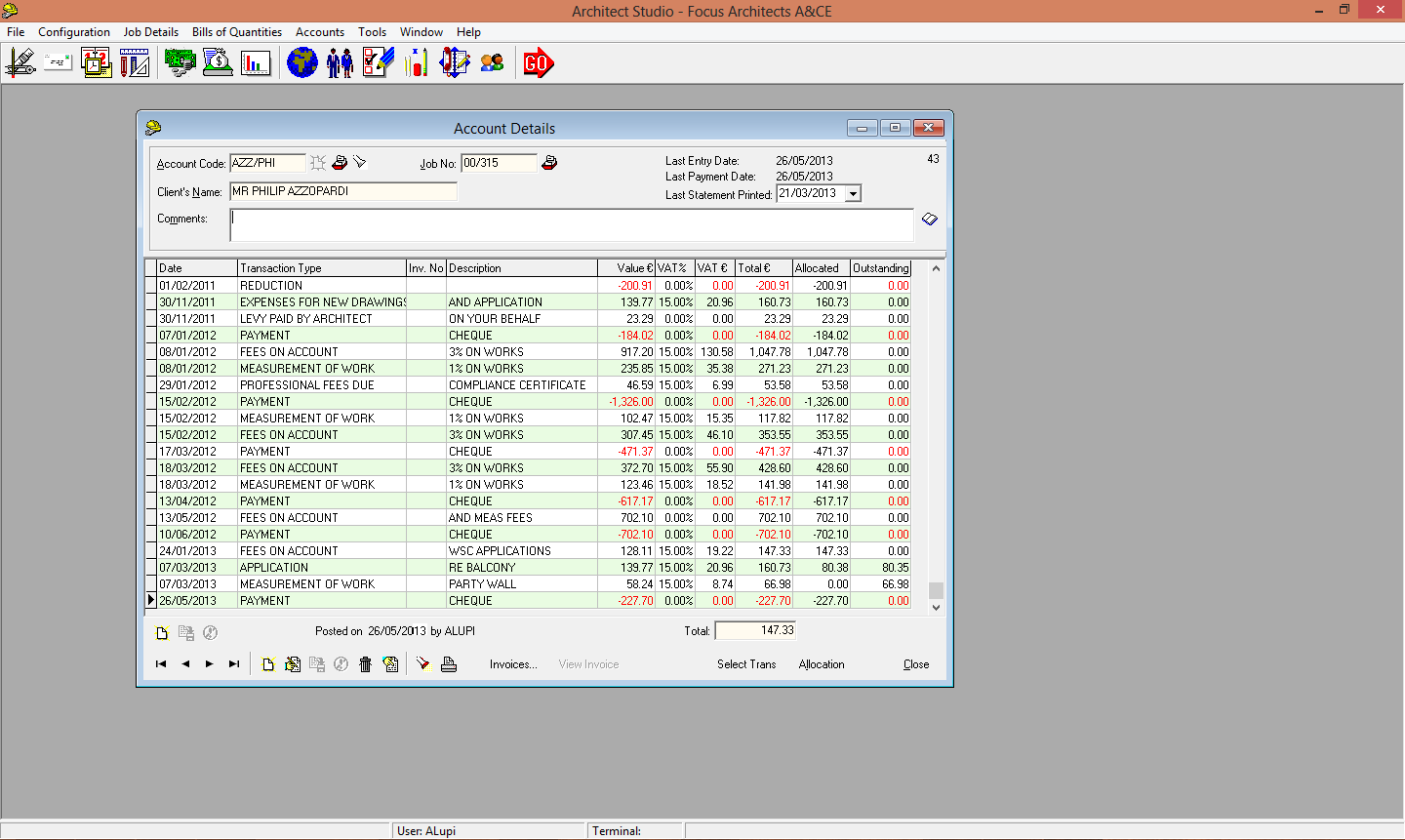Click the printer icon beside Account Code
The image size is (1405, 840).
[x=340, y=162]
